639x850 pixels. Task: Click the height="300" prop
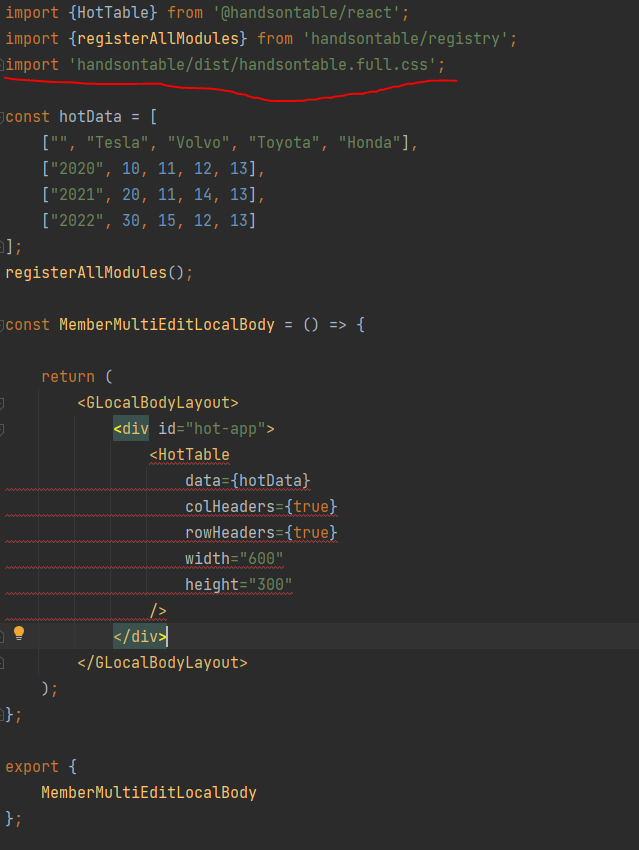[x=239, y=585]
